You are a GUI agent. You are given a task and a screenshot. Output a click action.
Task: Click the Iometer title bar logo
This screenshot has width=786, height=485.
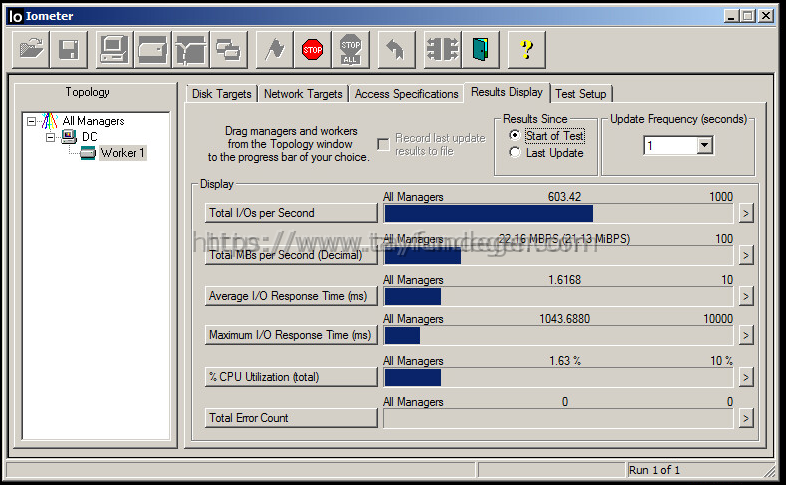[16, 16]
